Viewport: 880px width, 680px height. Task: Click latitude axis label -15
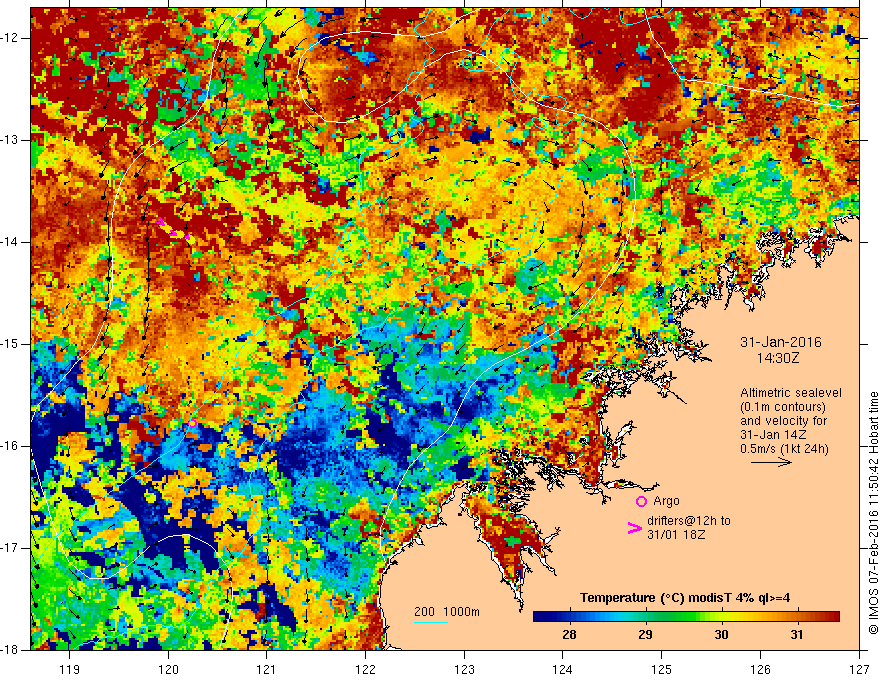coord(10,344)
